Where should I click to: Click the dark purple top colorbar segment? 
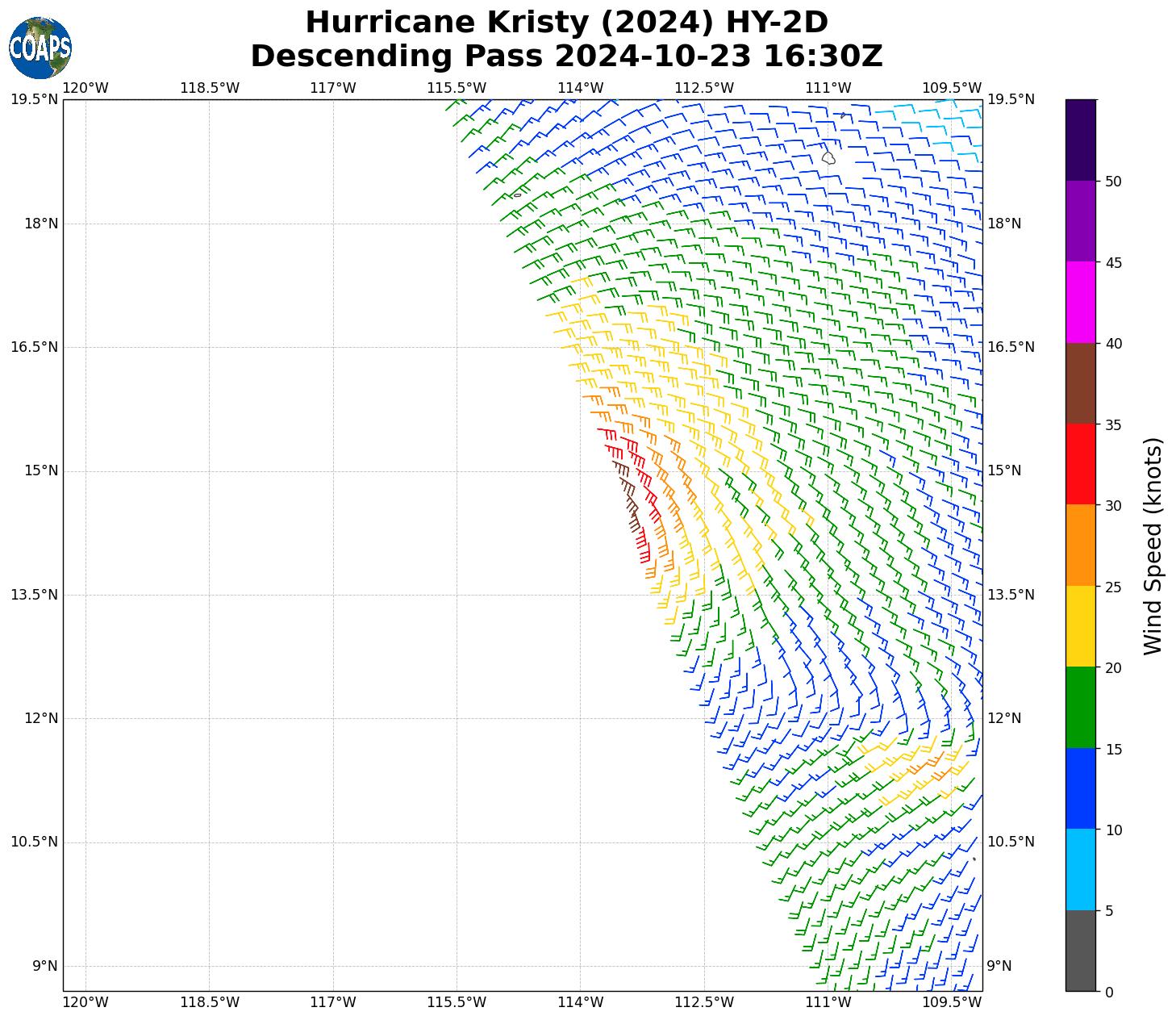pyautogui.click(x=1080, y=140)
